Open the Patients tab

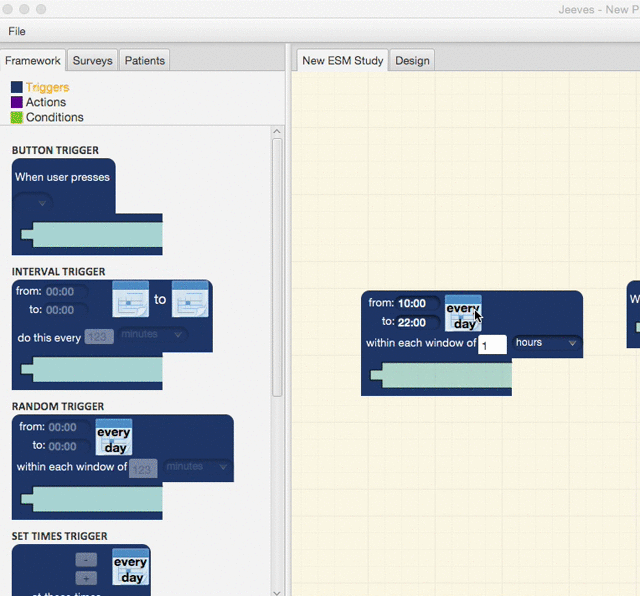click(145, 61)
